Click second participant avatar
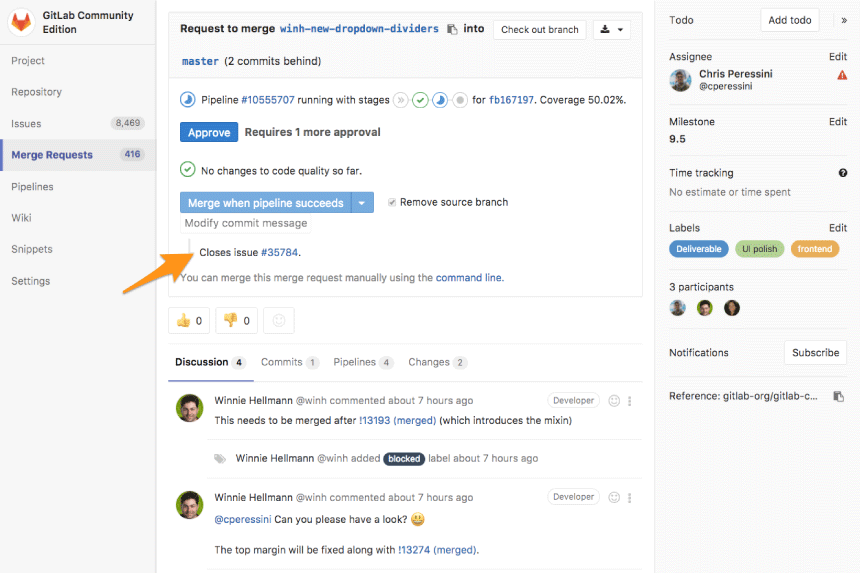 pos(705,308)
